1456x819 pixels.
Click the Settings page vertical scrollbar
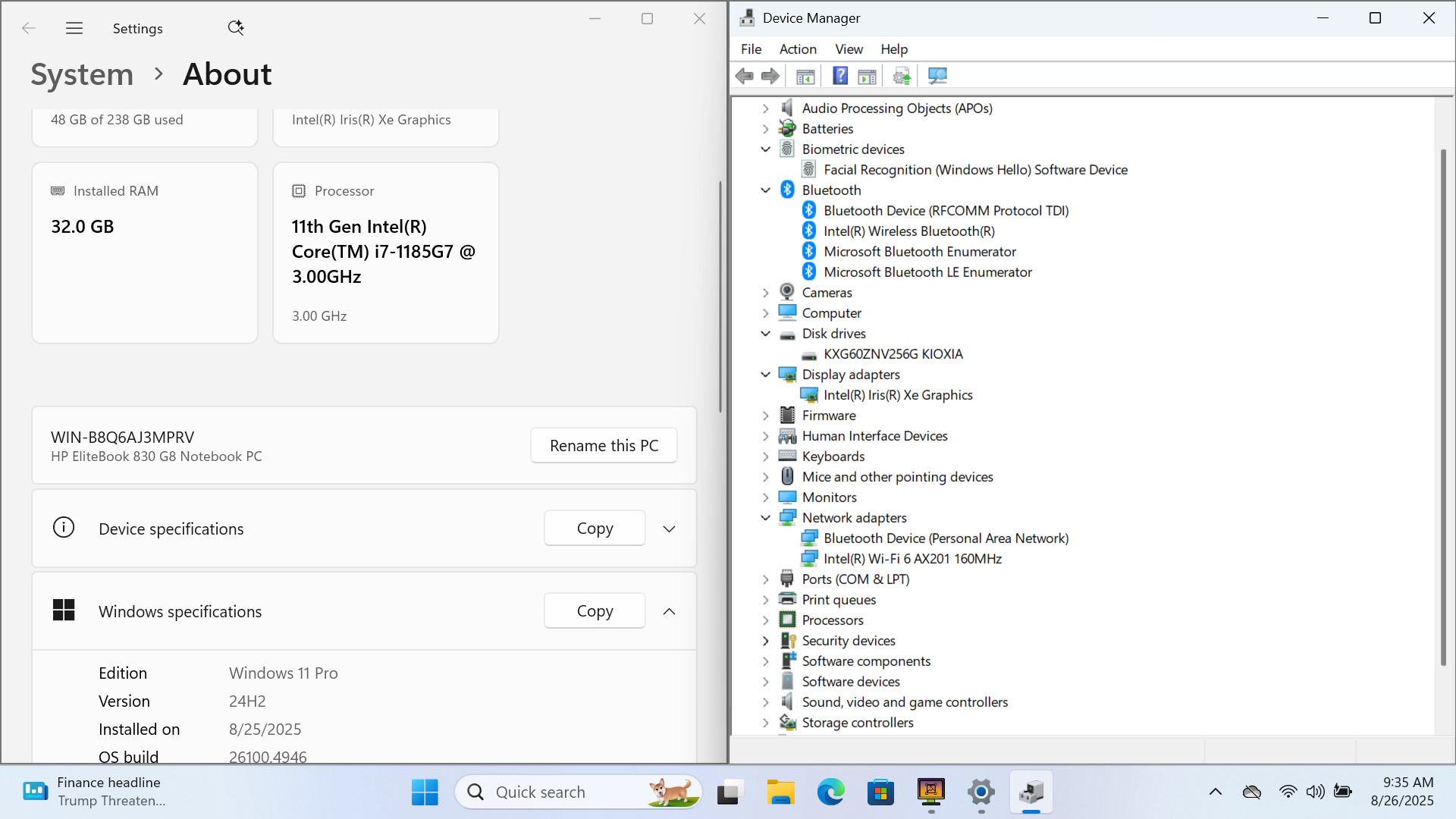tap(720, 296)
